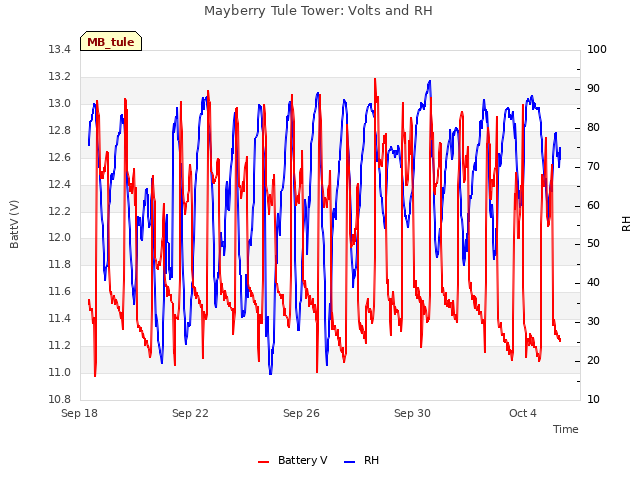Click the 12.8 voltage axis label
640x480 pixels.
point(60,131)
